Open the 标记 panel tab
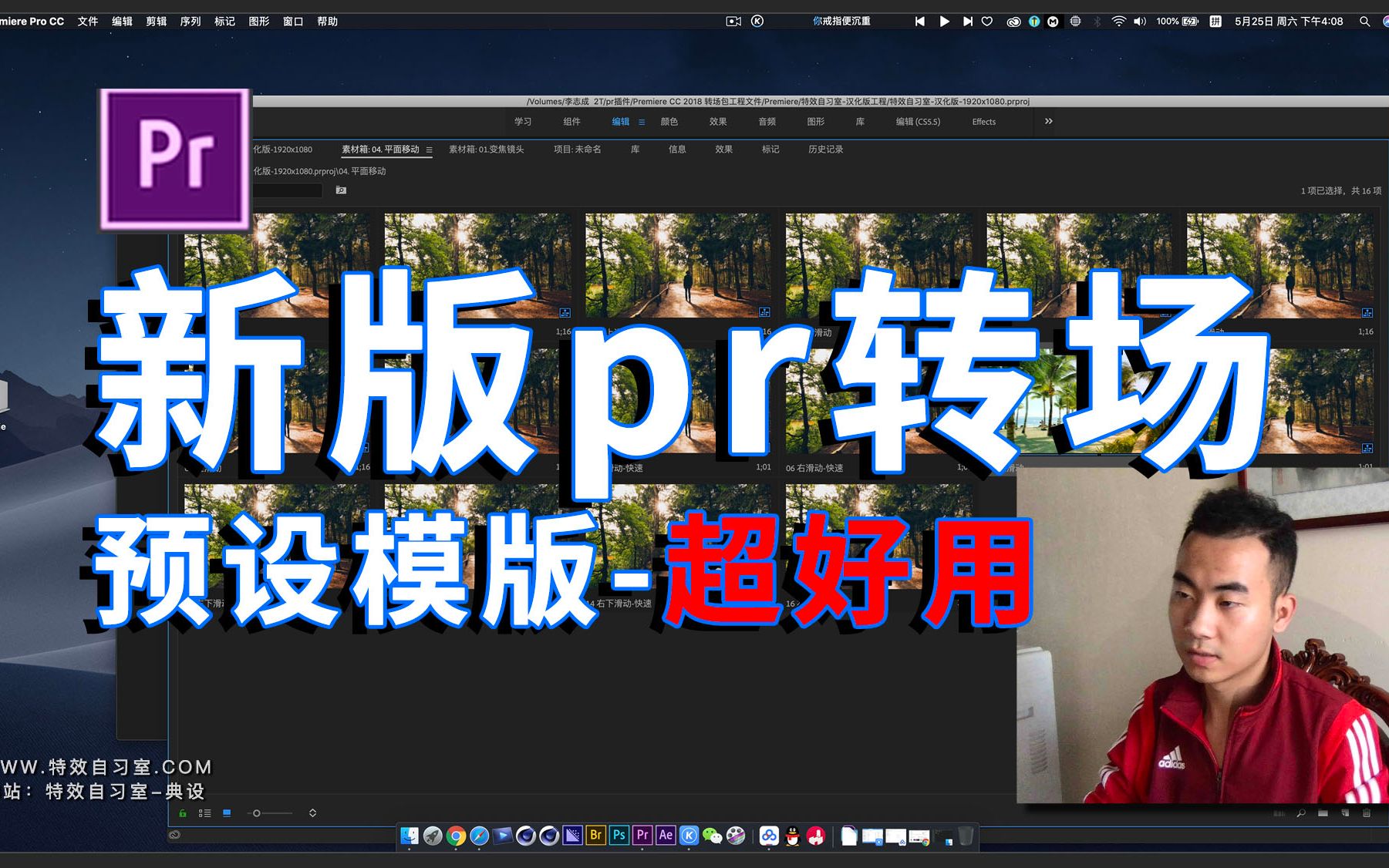Viewport: 1389px width, 868px height. pyautogui.click(x=770, y=150)
